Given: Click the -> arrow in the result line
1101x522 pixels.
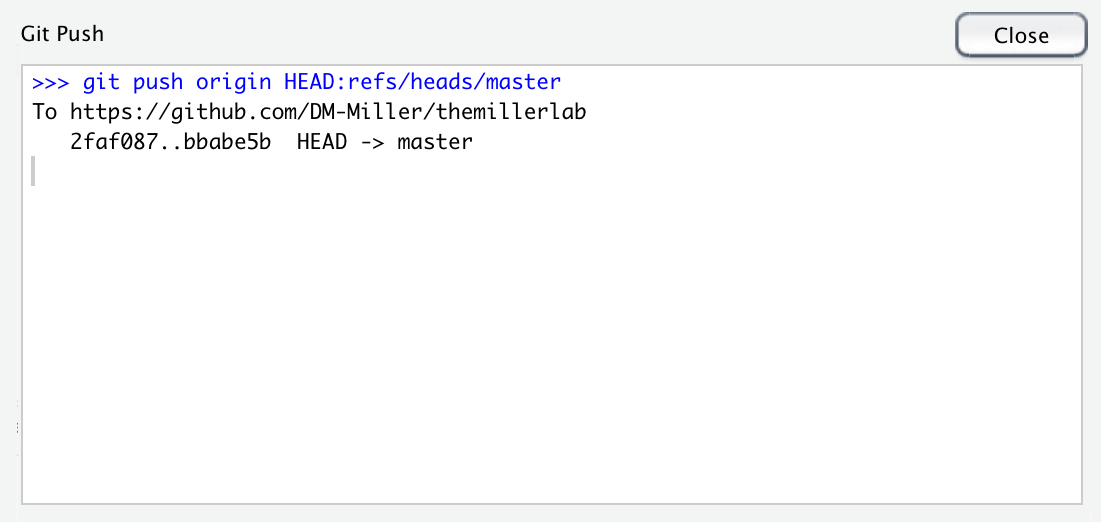Looking at the screenshot, I should (372, 142).
